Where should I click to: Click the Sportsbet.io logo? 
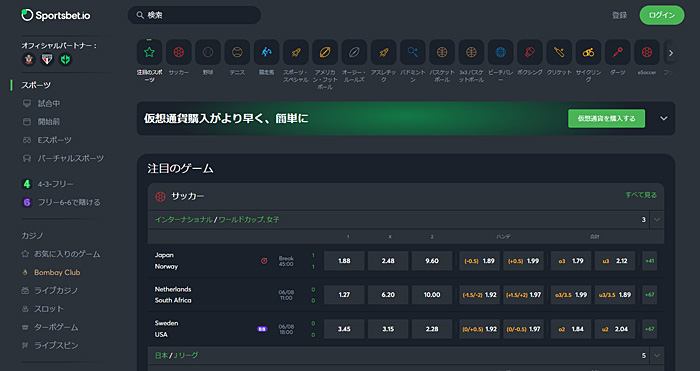(x=56, y=15)
